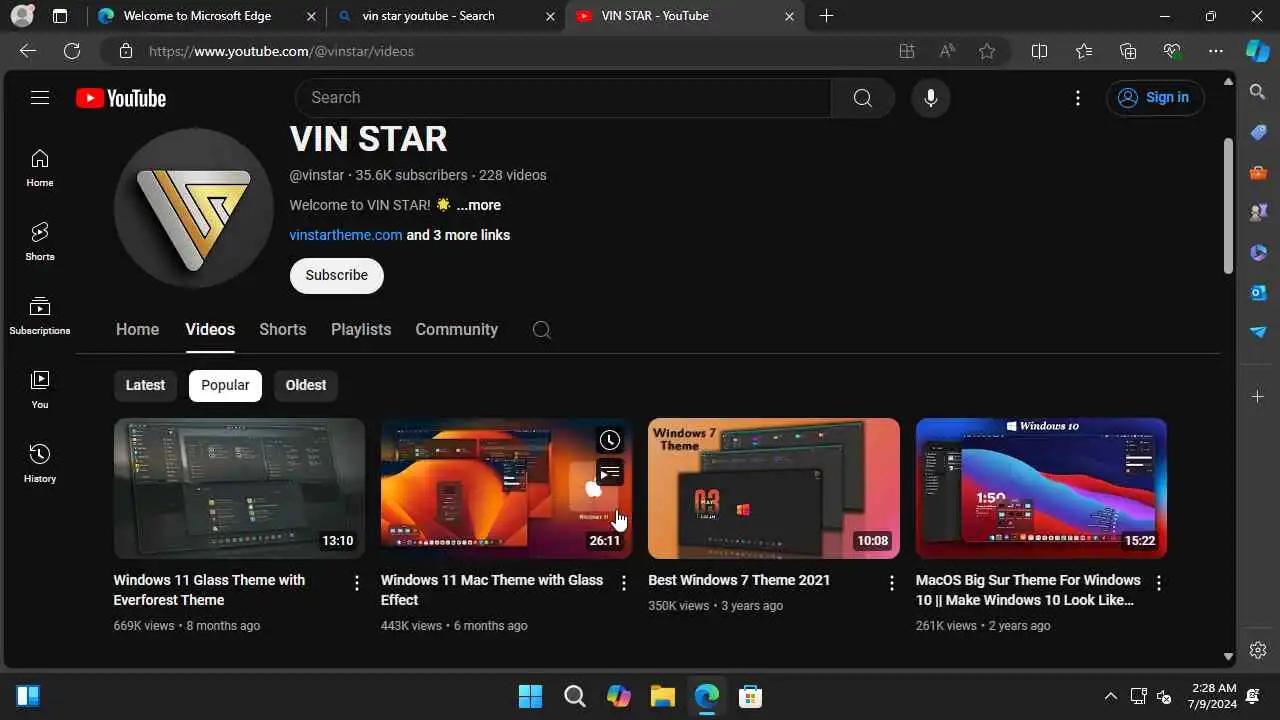Show hidden system tray icons
Screen dimensions: 1280x720
[x=1110, y=696]
